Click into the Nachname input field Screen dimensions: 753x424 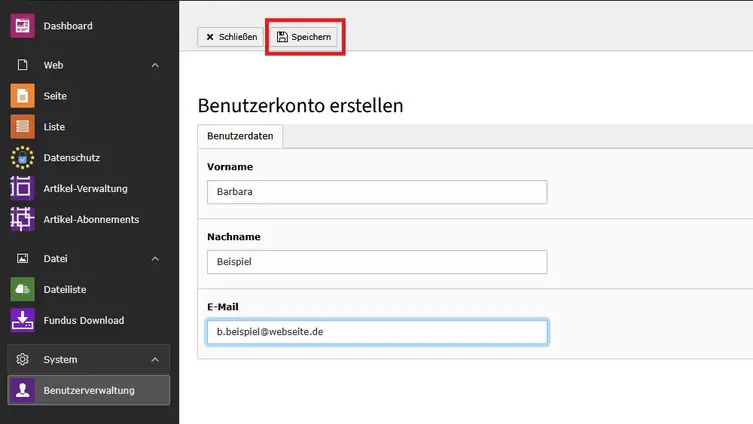coord(376,262)
